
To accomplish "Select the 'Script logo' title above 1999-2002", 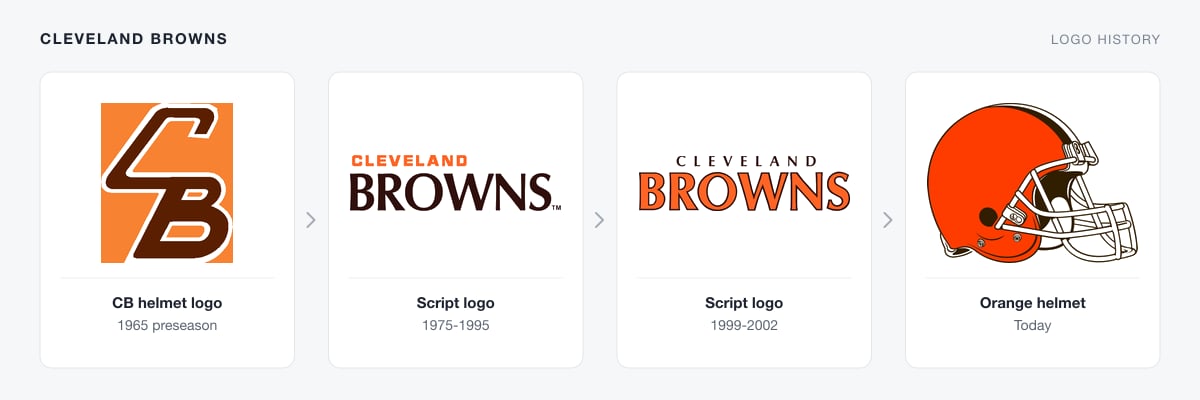I will (x=744, y=303).
